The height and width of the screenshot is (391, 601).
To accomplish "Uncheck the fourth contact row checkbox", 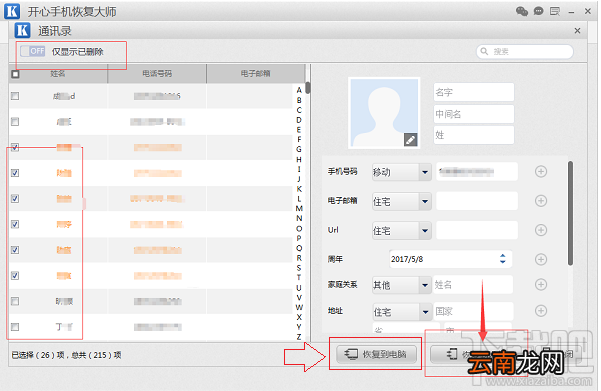I will point(15,173).
